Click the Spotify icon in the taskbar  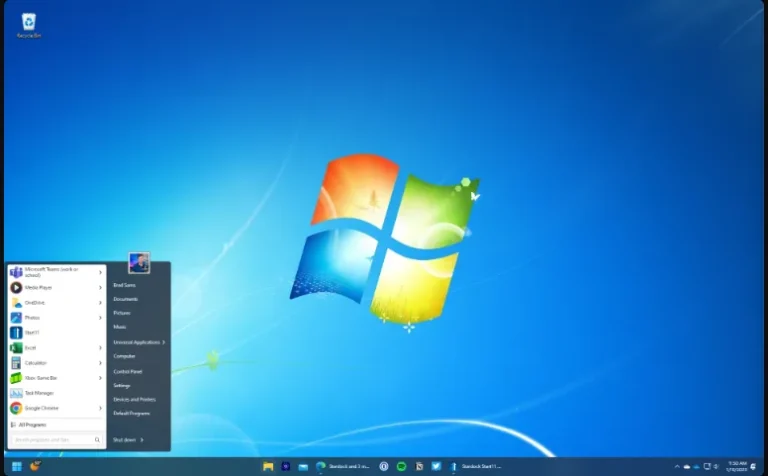[401, 466]
